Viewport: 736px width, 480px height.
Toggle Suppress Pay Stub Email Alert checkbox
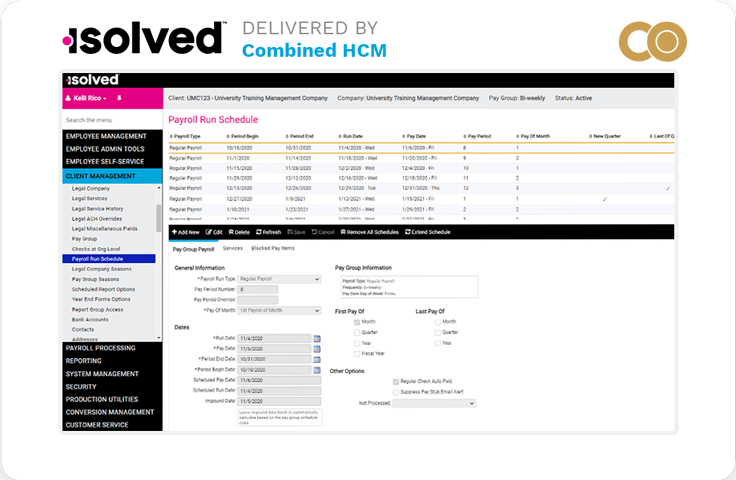point(396,392)
